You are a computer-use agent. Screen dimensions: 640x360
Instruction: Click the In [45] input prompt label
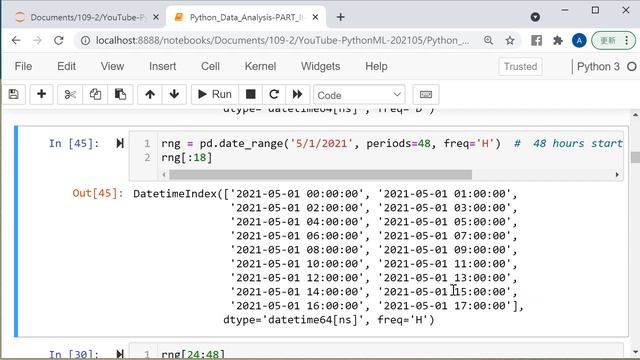click(74, 143)
